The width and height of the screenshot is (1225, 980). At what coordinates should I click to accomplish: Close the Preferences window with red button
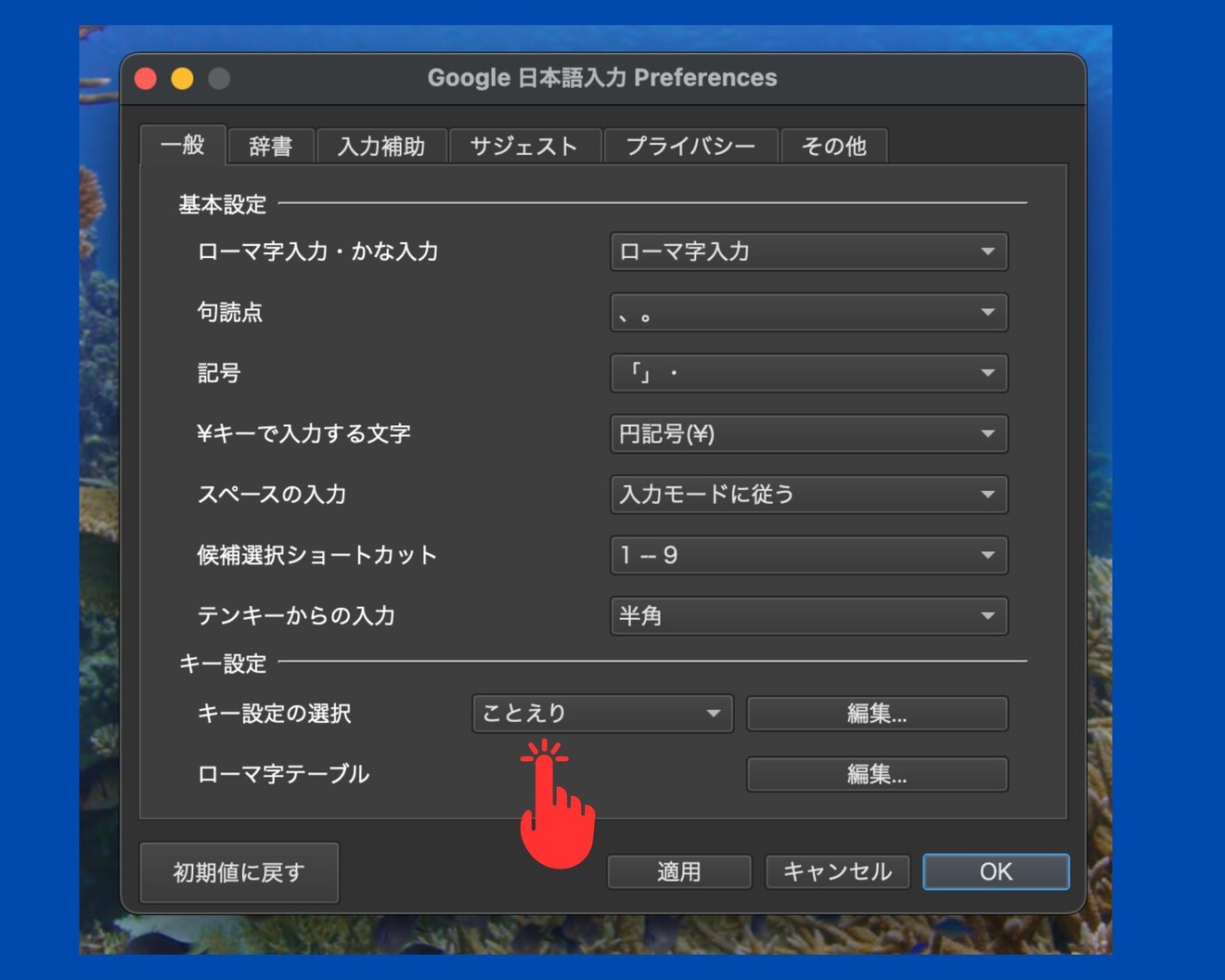[146, 79]
